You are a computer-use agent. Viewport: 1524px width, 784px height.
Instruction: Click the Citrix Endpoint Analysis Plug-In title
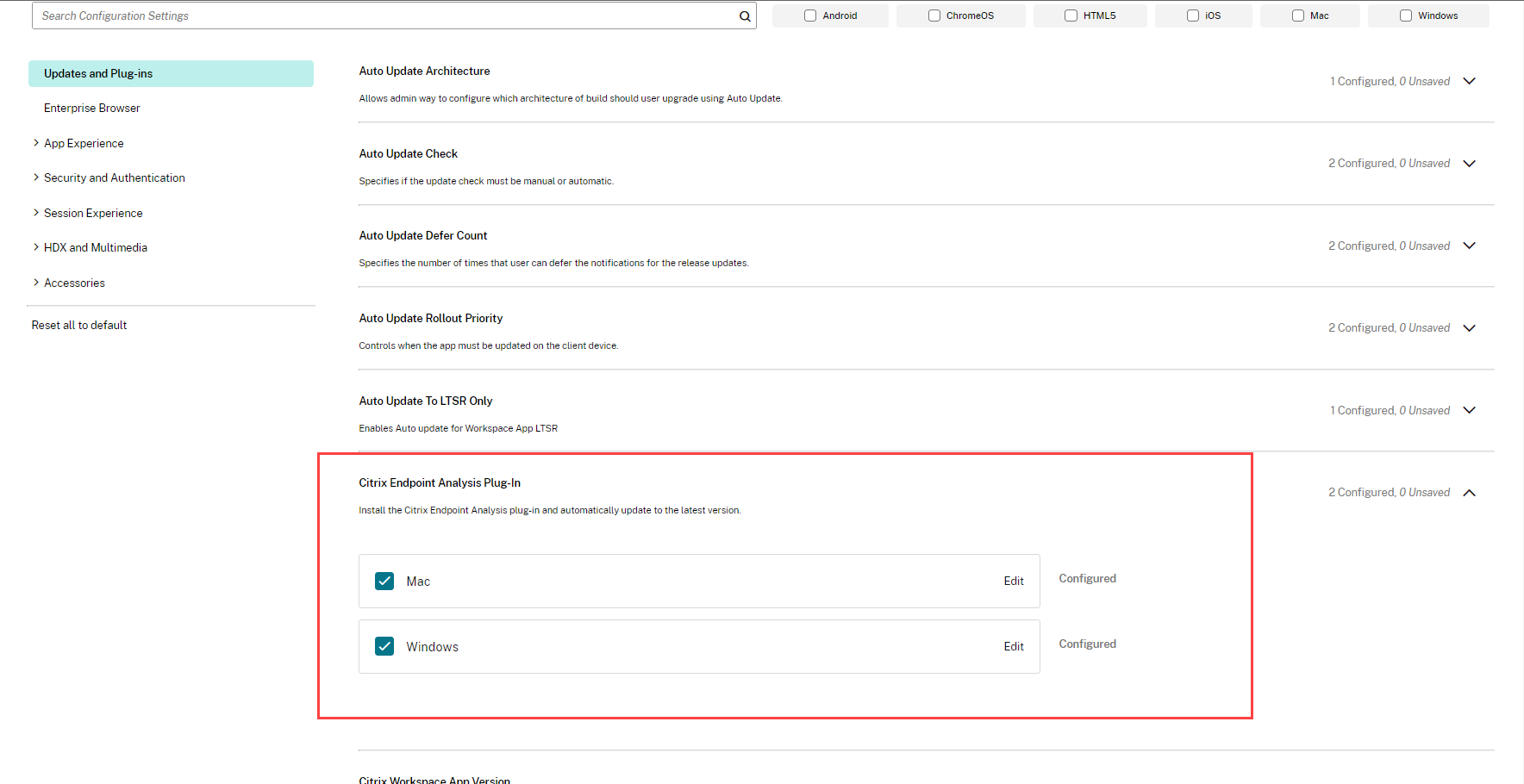point(440,483)
